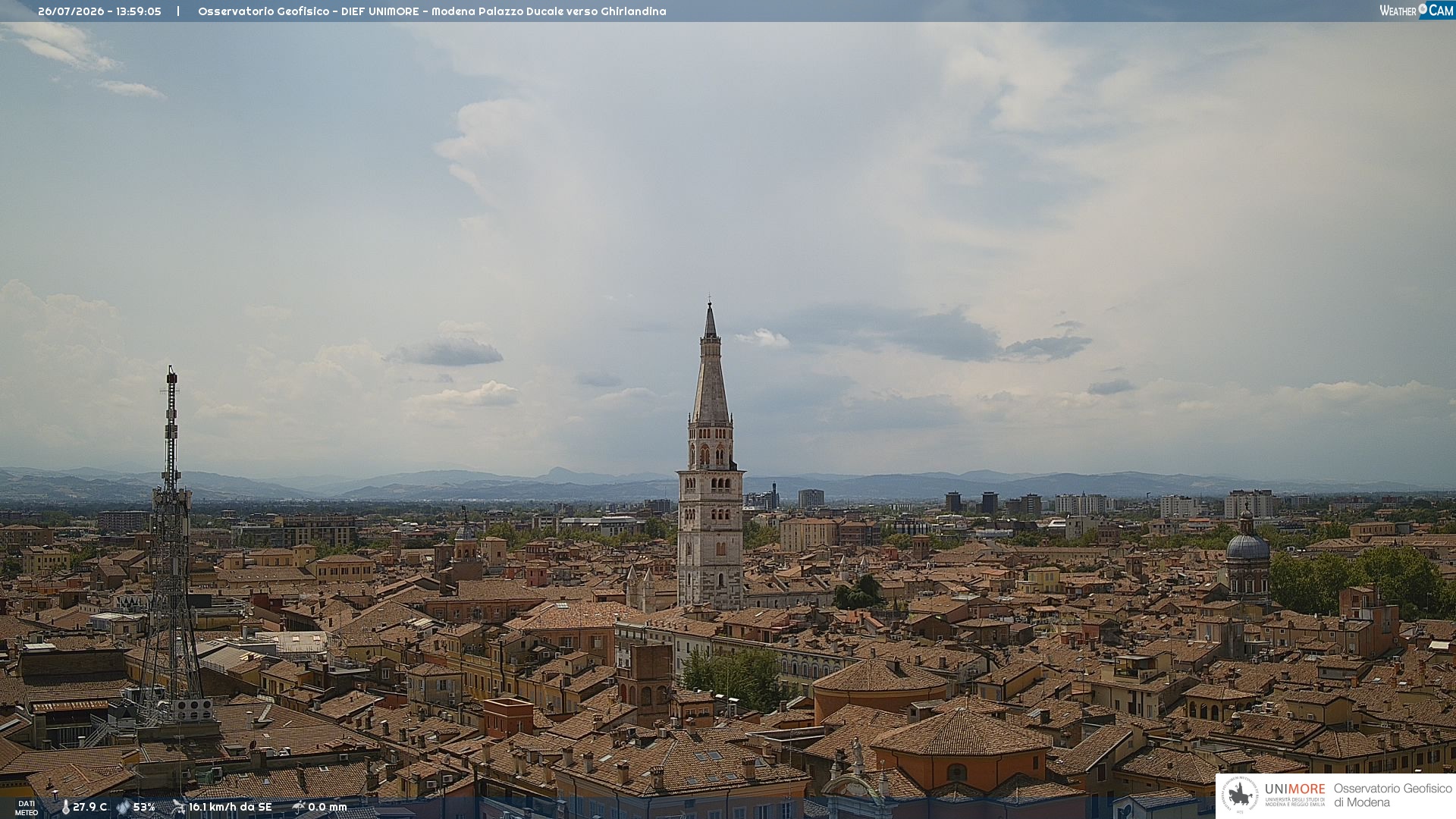This screenshot has height=819, width=1456.
Task: Click the 53% humidity value
Action: tap(144, 807)
